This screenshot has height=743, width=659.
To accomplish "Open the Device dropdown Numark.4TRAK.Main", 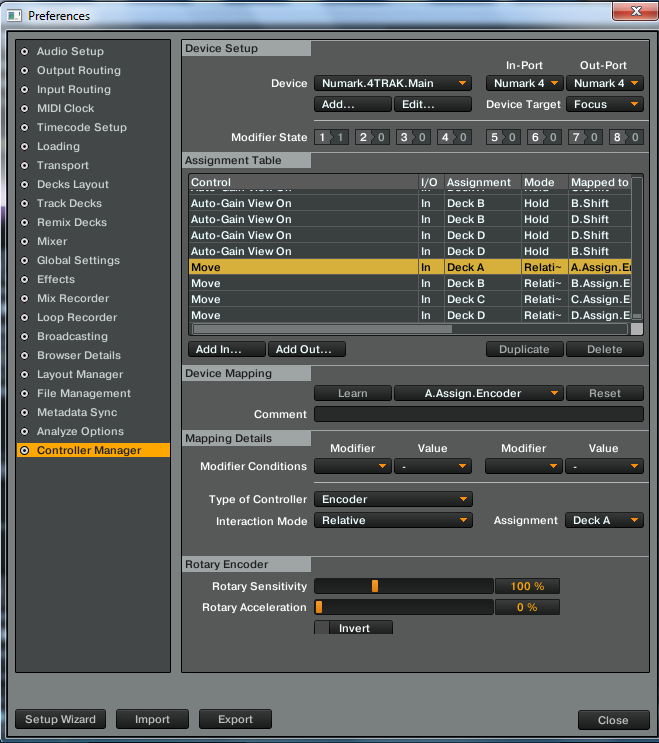I will (393, 83).
